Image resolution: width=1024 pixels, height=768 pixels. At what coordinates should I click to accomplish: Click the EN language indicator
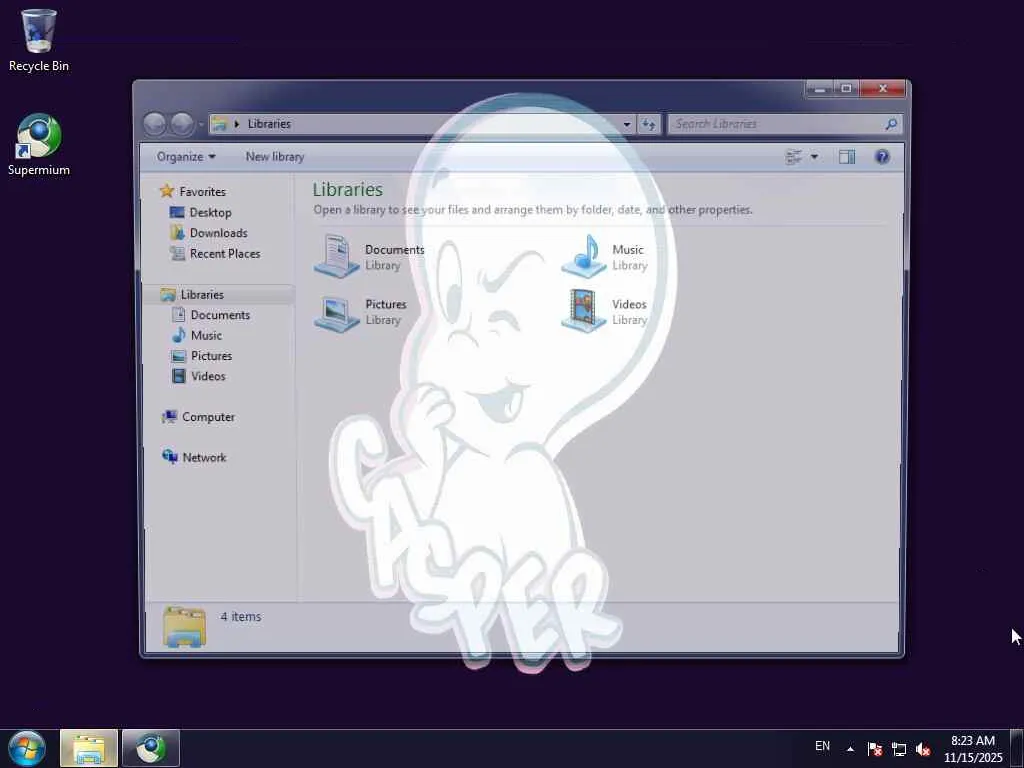coord(822,746)
